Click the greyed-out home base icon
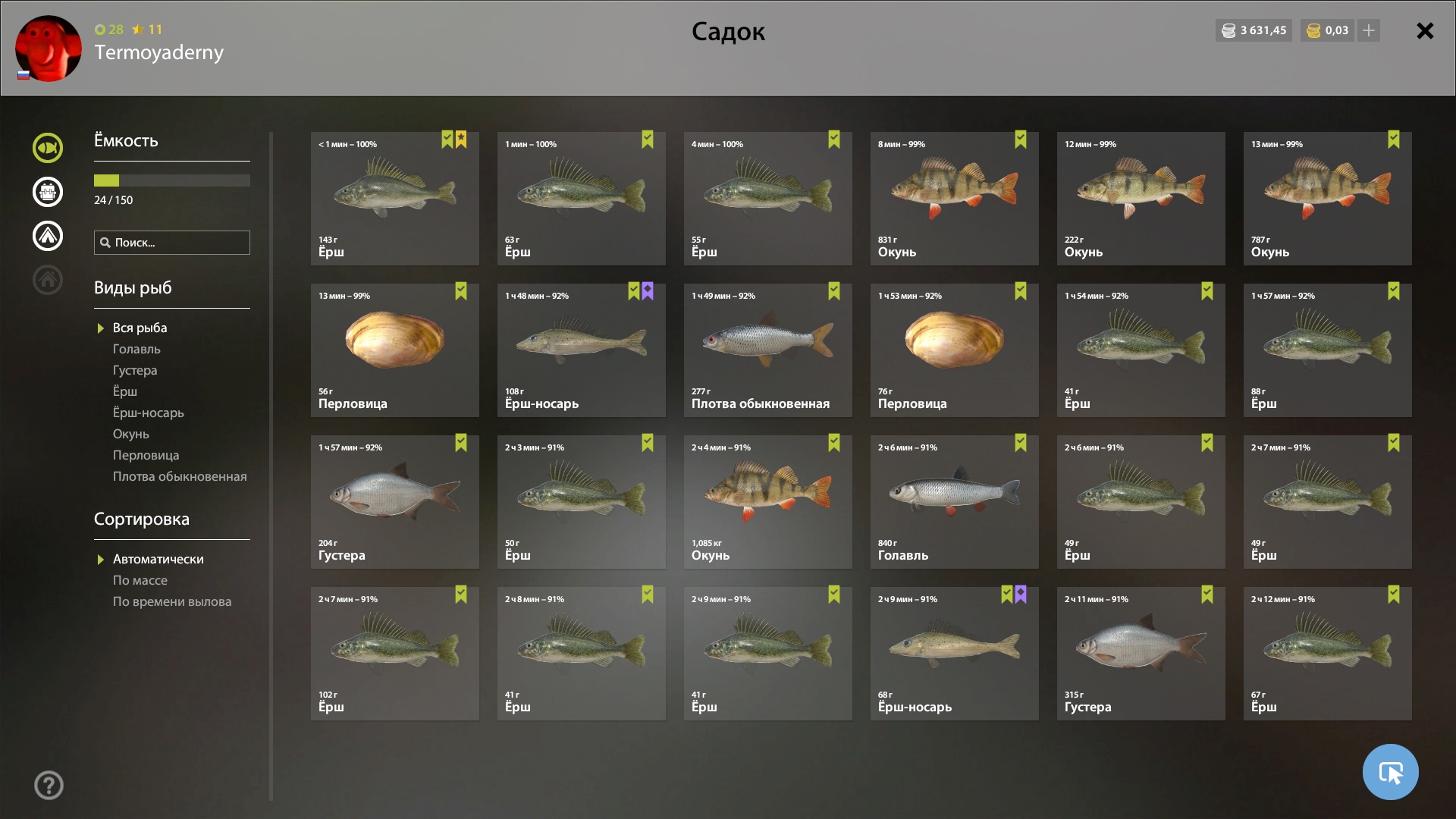Viewport: 1456px width, 819px height. (x=48, y=280)
